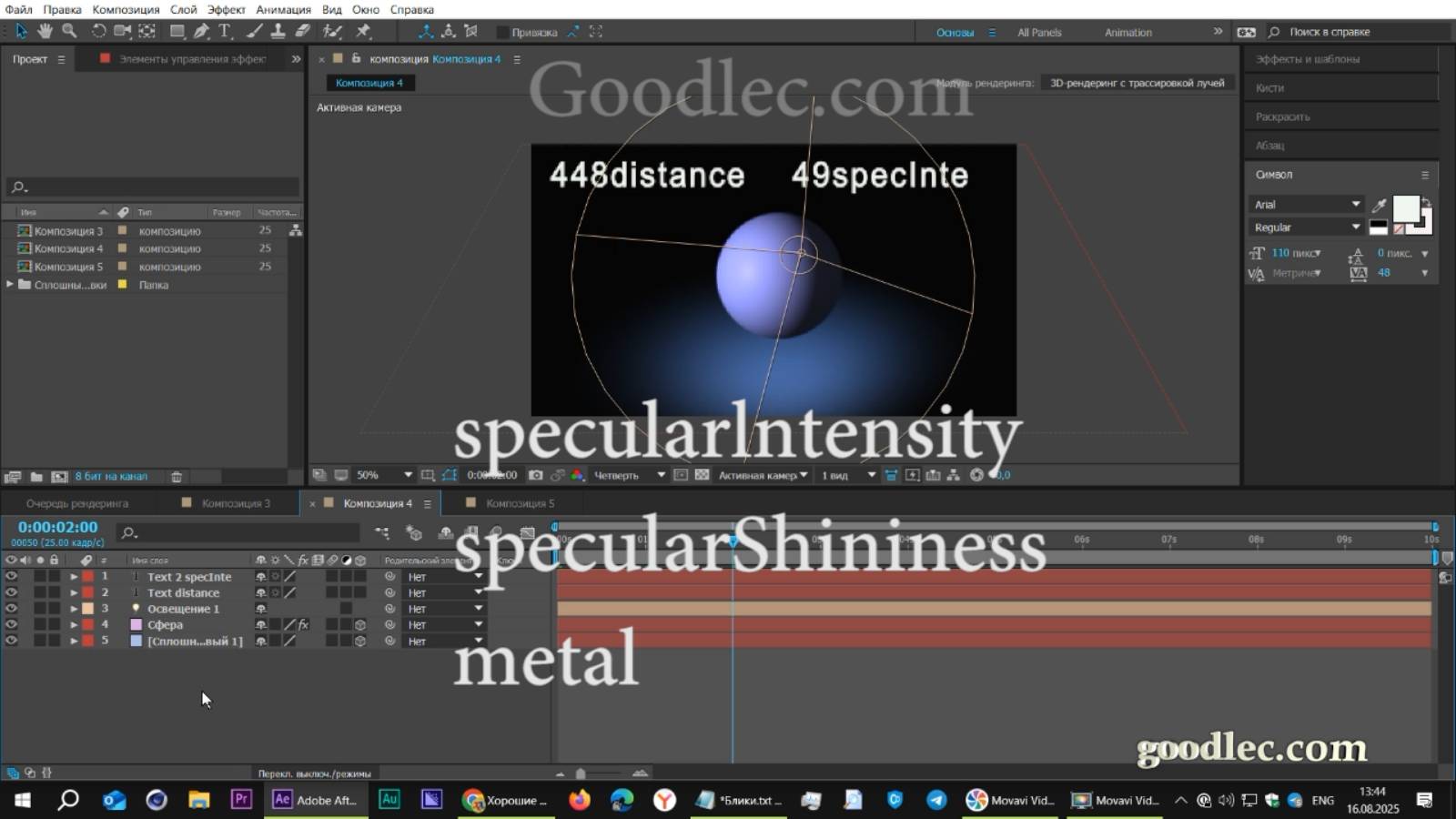Image resolution: width=1456 pixels, height=819 pixels.
Task: Toggle the Привязка snapping checkbox
Action: point(502,31)
